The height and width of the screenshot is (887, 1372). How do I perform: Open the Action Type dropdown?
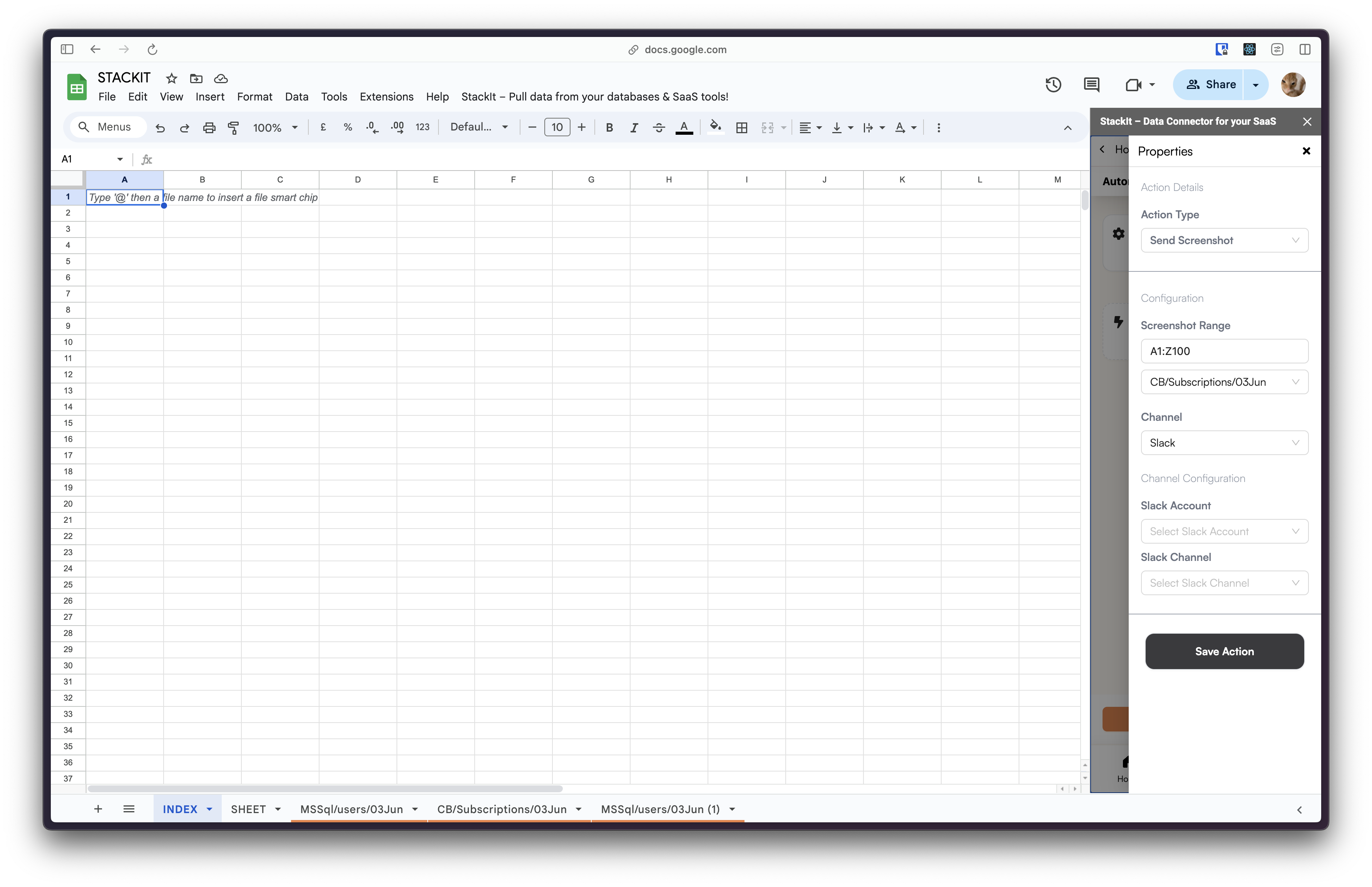1224,240
